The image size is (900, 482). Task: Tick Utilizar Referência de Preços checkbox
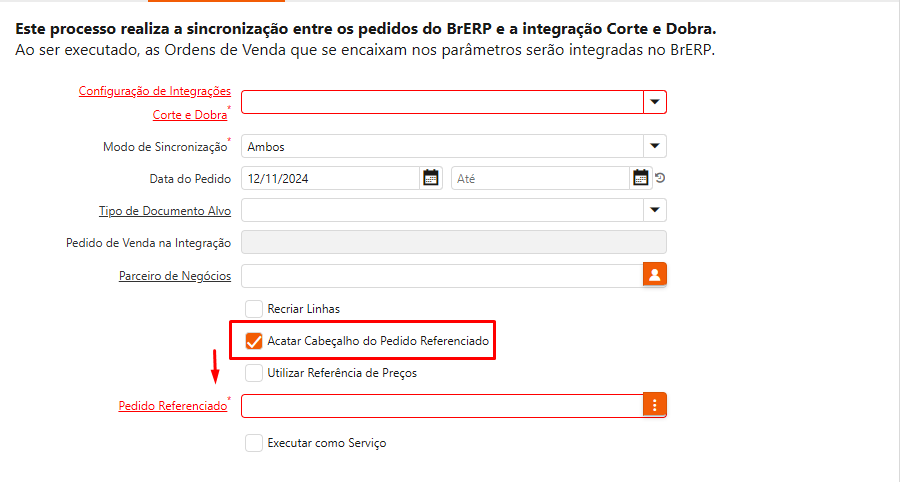coord(254,373)
